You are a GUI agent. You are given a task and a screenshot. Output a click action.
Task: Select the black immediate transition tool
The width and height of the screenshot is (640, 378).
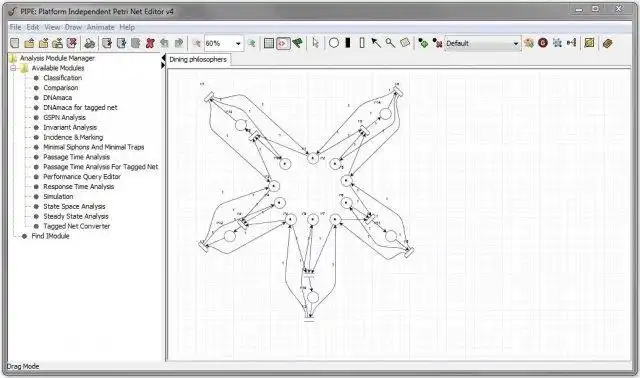[348, 43]
